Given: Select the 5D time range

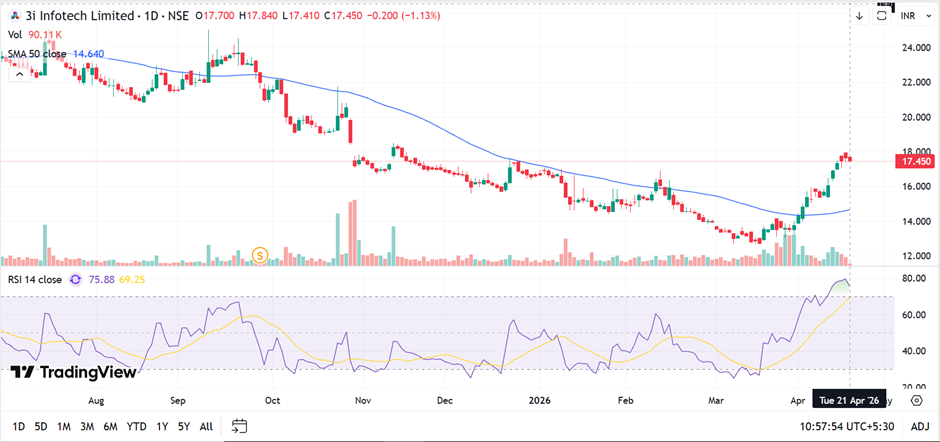Looking at the screenshot, I should tap(41, 426).
